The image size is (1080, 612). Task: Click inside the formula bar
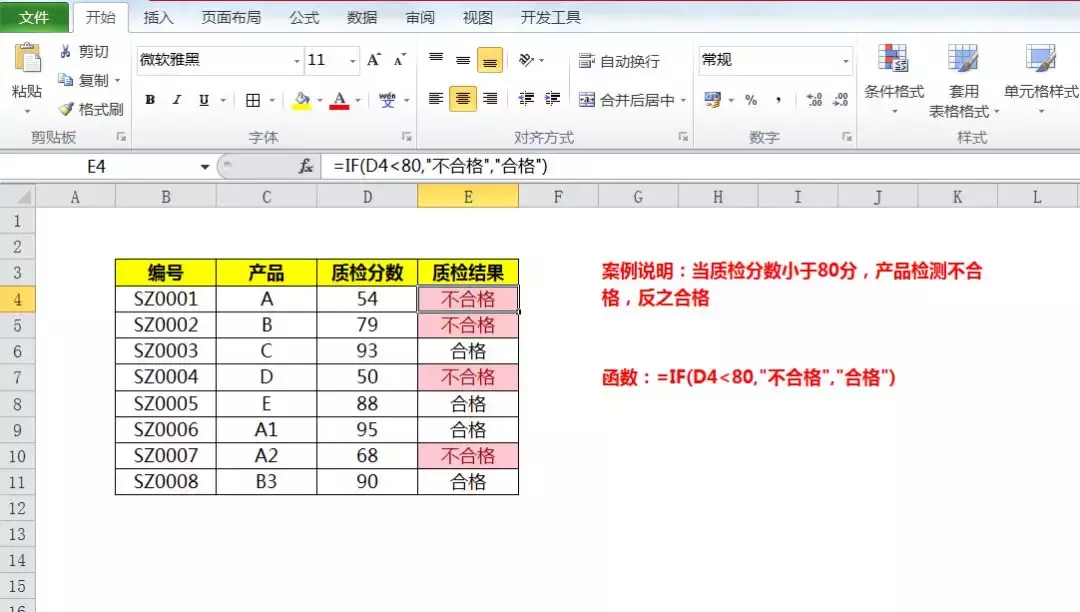click(699, 166)
